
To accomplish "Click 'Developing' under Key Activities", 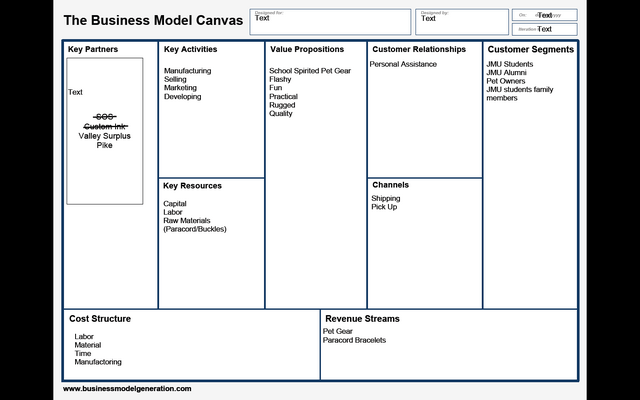I will [x=182, y=97].
